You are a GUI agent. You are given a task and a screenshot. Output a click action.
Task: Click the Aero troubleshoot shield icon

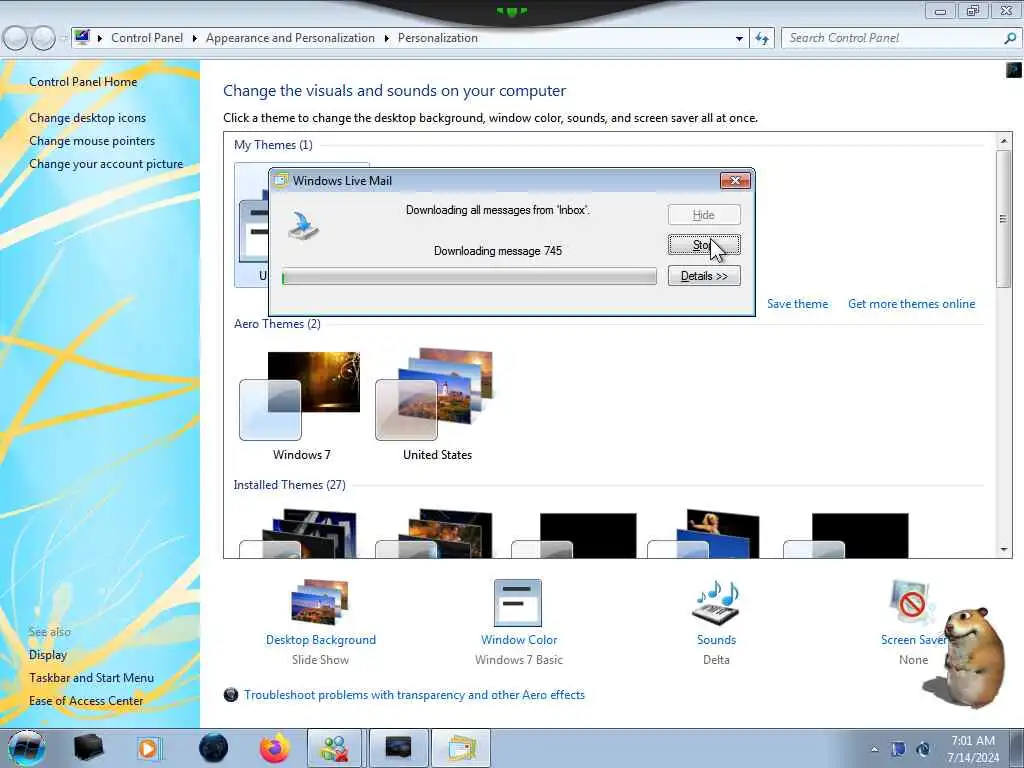[x=231, y=695]
